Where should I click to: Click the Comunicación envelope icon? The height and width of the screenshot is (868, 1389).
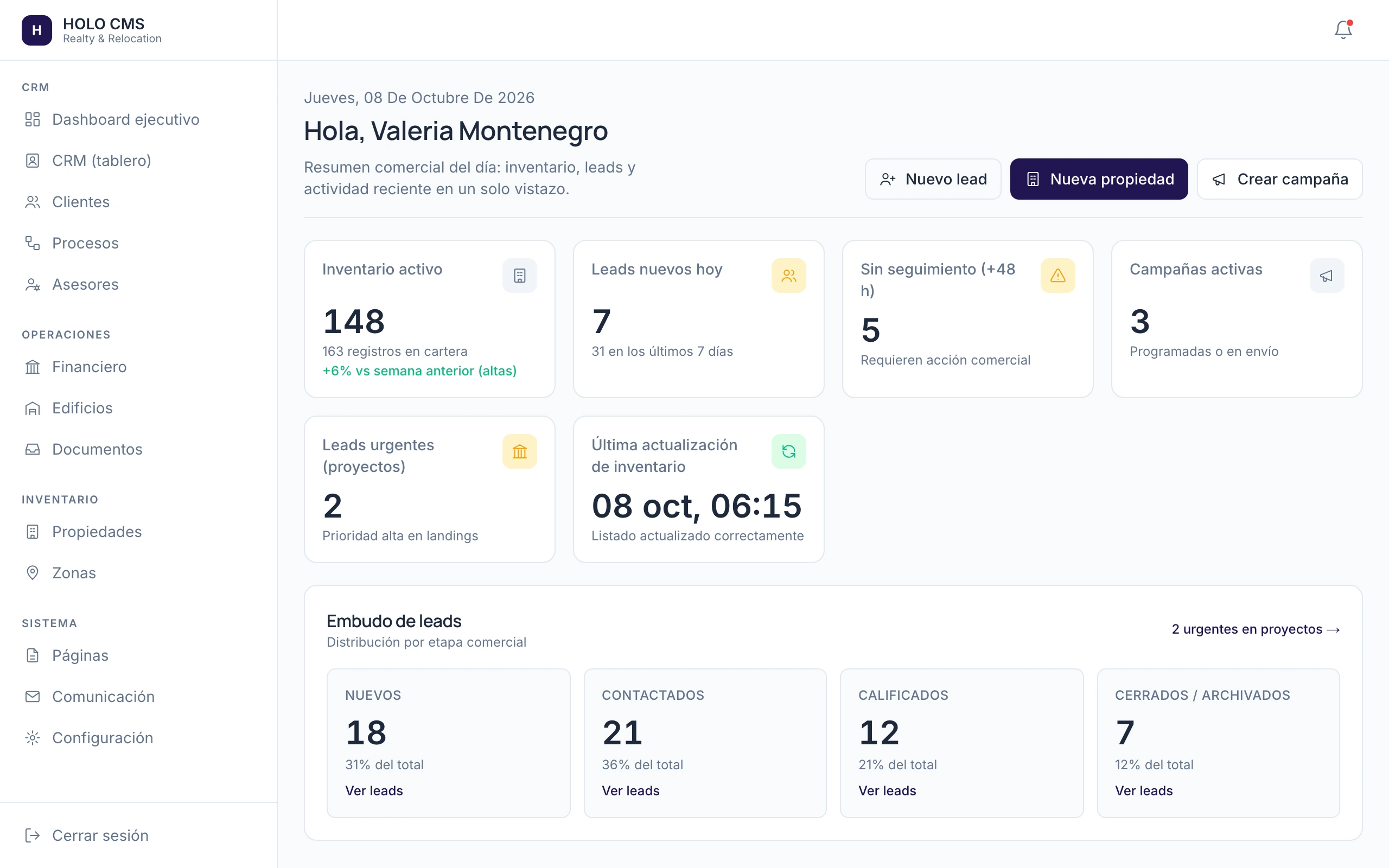click(x=33, y=697)
